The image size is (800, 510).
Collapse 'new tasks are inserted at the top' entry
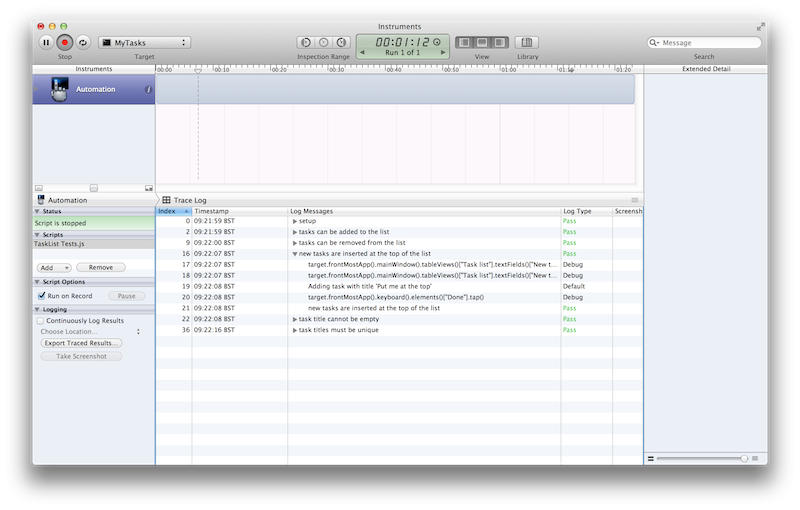(294, 254)
